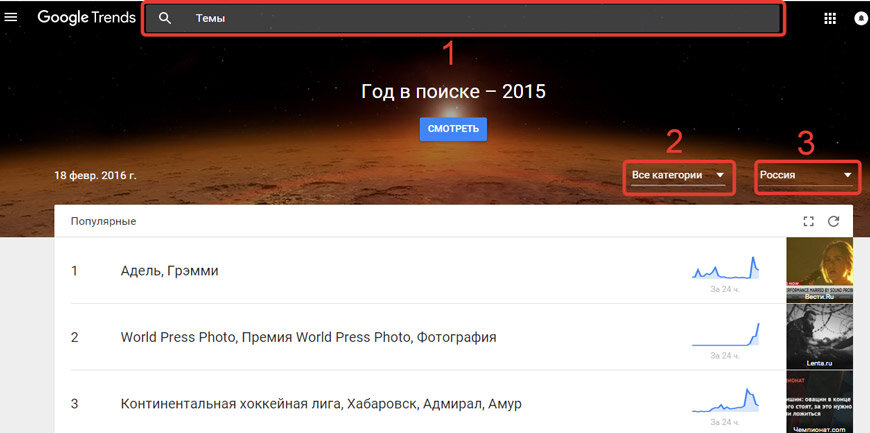The height and width of the screenshot is (433, 870).
Task: Click the sparkline chart for World Press Photo
Action: tap(725, 334)
